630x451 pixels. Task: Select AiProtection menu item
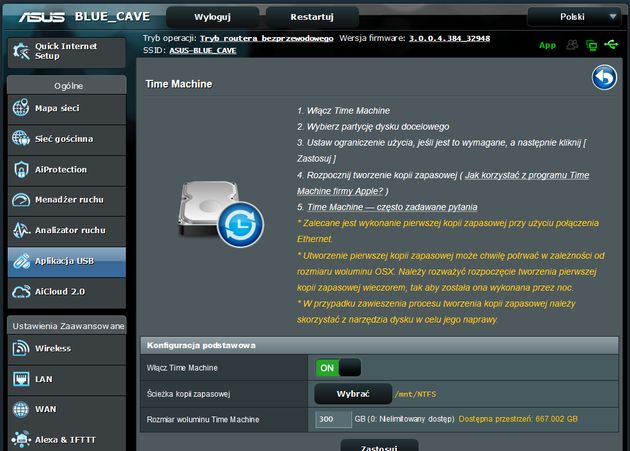click(67, 170)
